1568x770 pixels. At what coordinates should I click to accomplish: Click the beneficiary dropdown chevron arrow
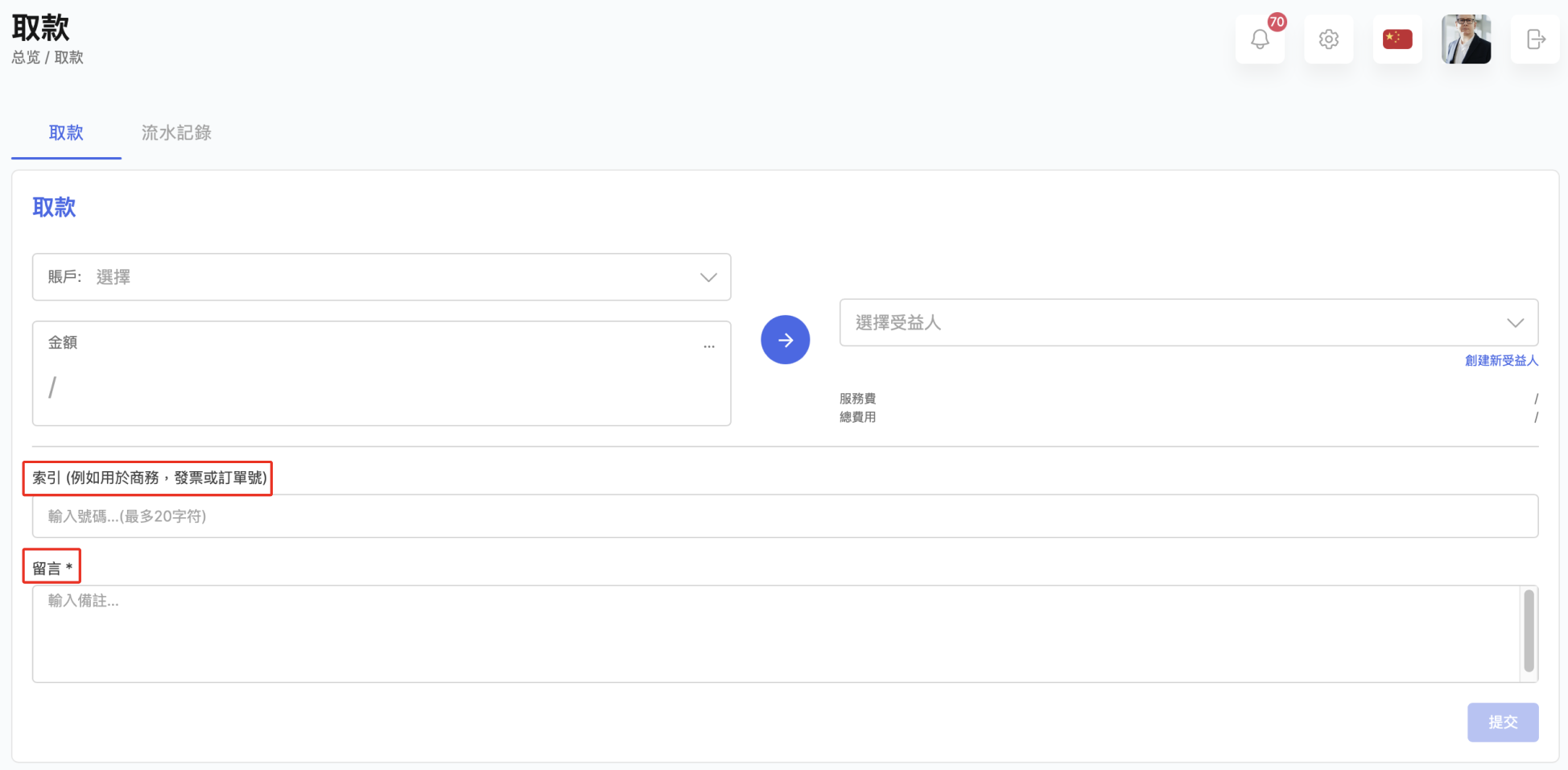point(1516,323)
